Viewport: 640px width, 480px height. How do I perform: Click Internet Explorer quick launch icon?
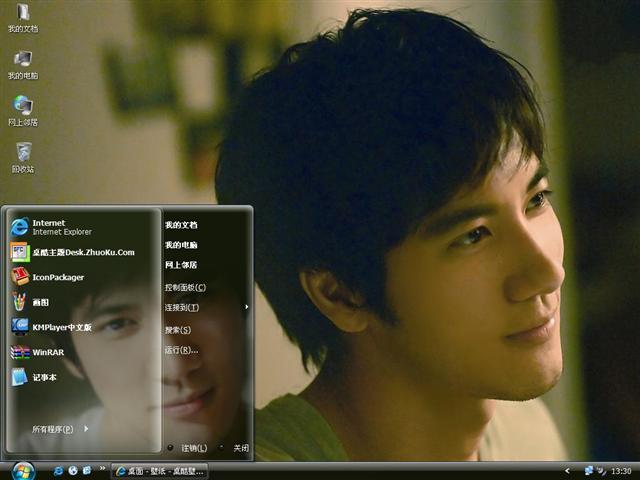coord(58,471)
